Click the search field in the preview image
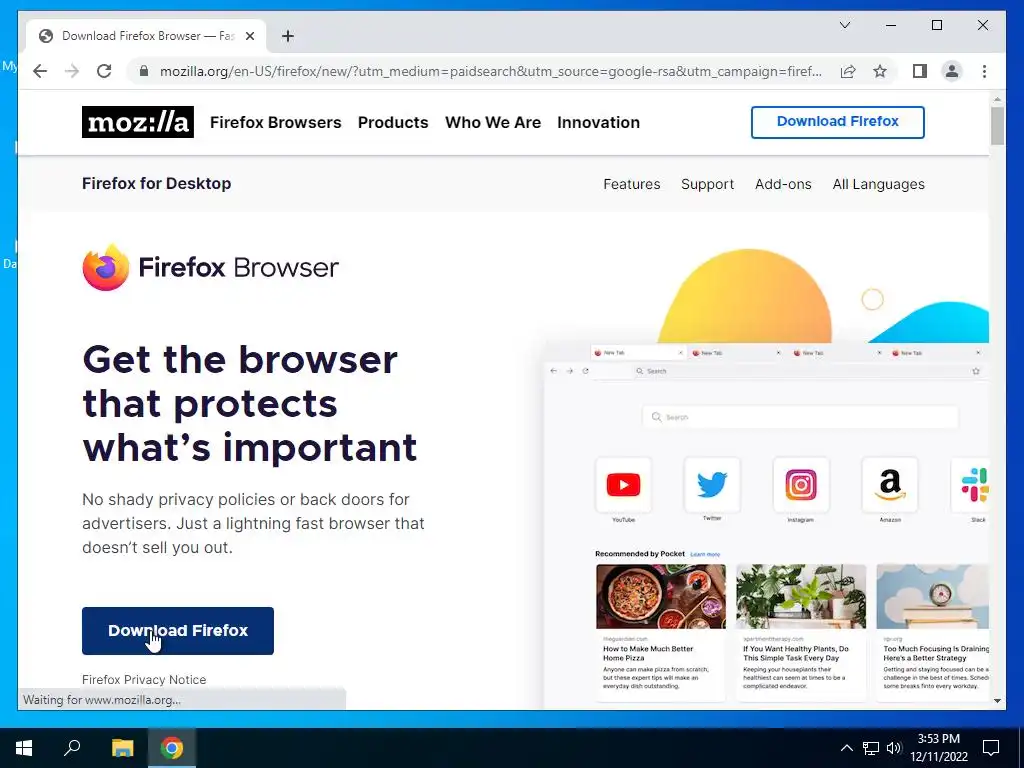1024x768 pixels. pyautogui.click(x=800, y=417)
